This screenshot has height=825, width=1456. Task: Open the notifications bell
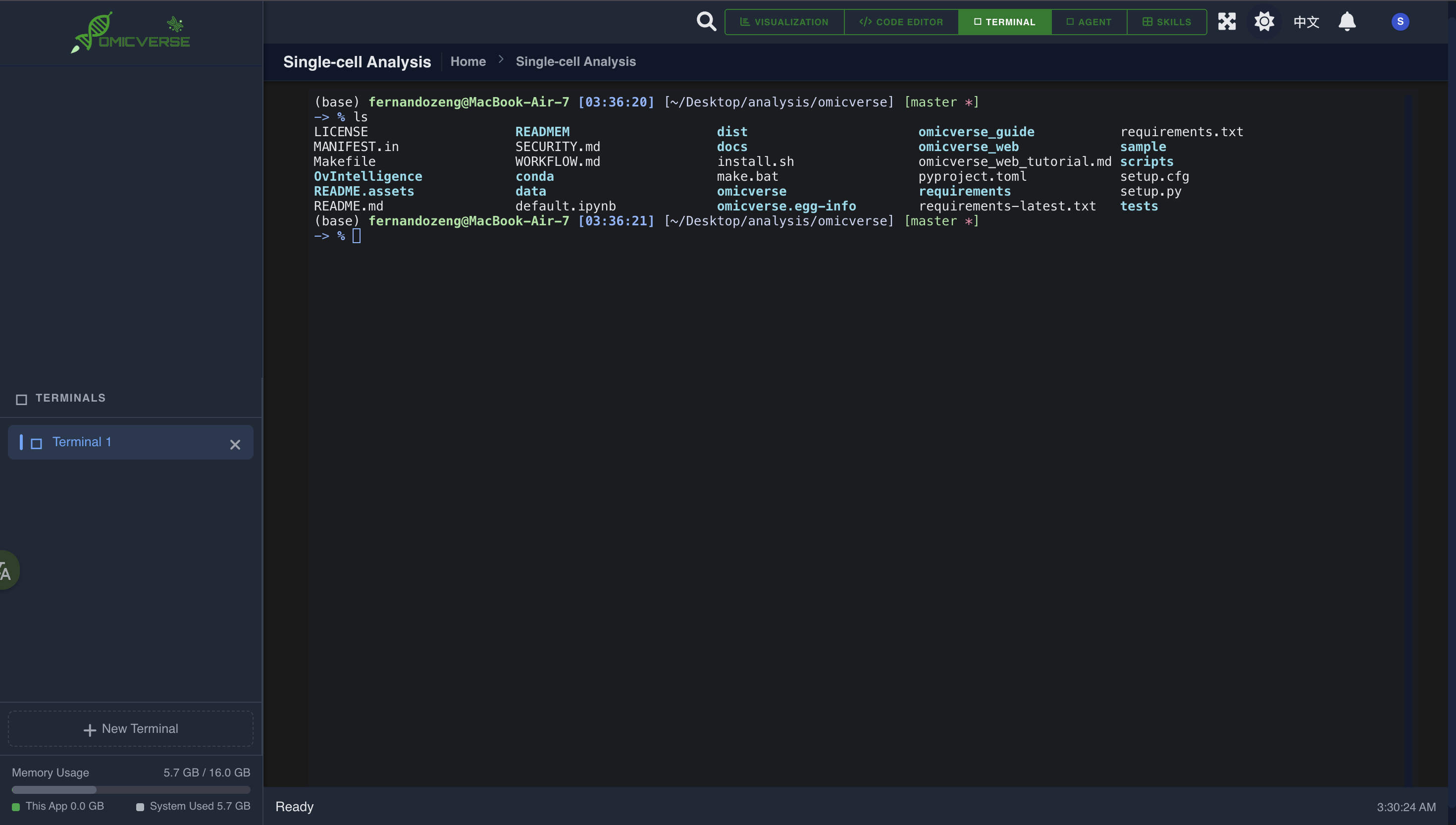tap(1347, 21)
